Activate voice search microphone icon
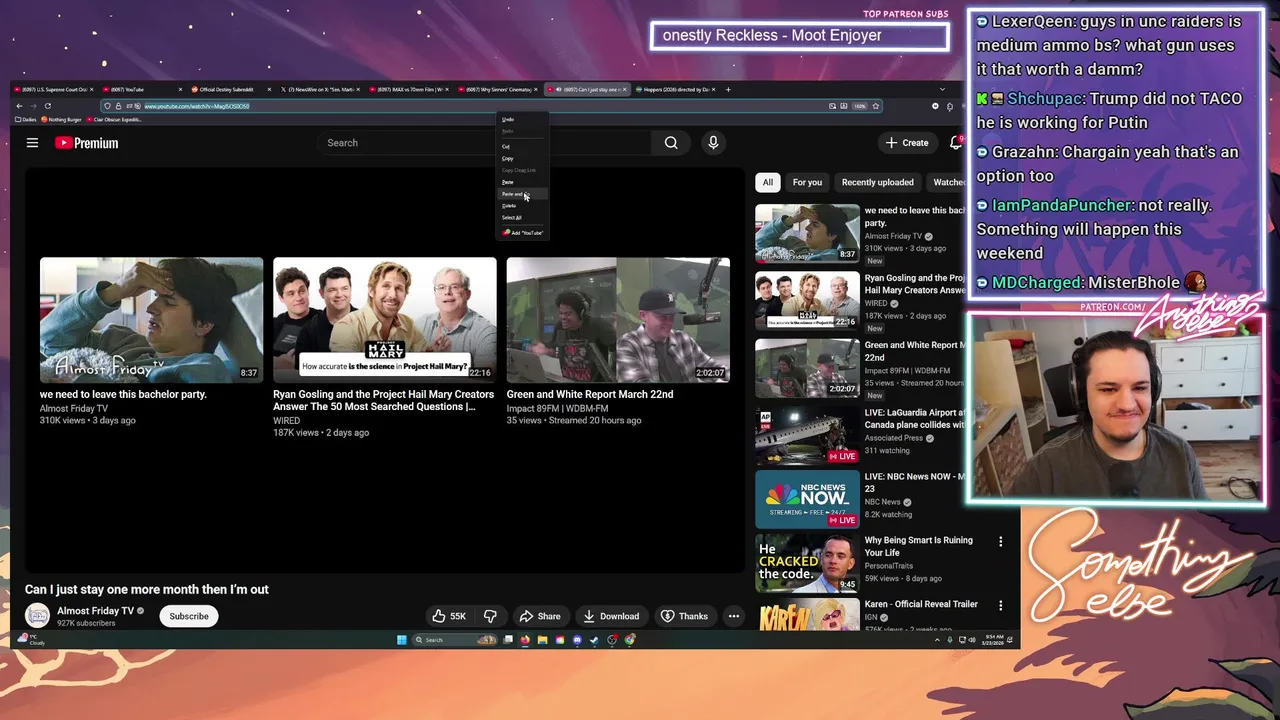This screenshot has width=1280, height=720. (x=713, y=143)
